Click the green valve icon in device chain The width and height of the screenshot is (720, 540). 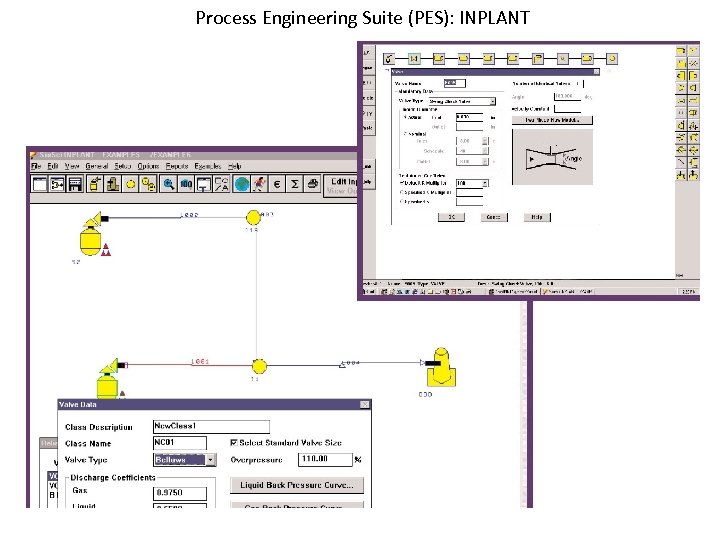(414, 58)
